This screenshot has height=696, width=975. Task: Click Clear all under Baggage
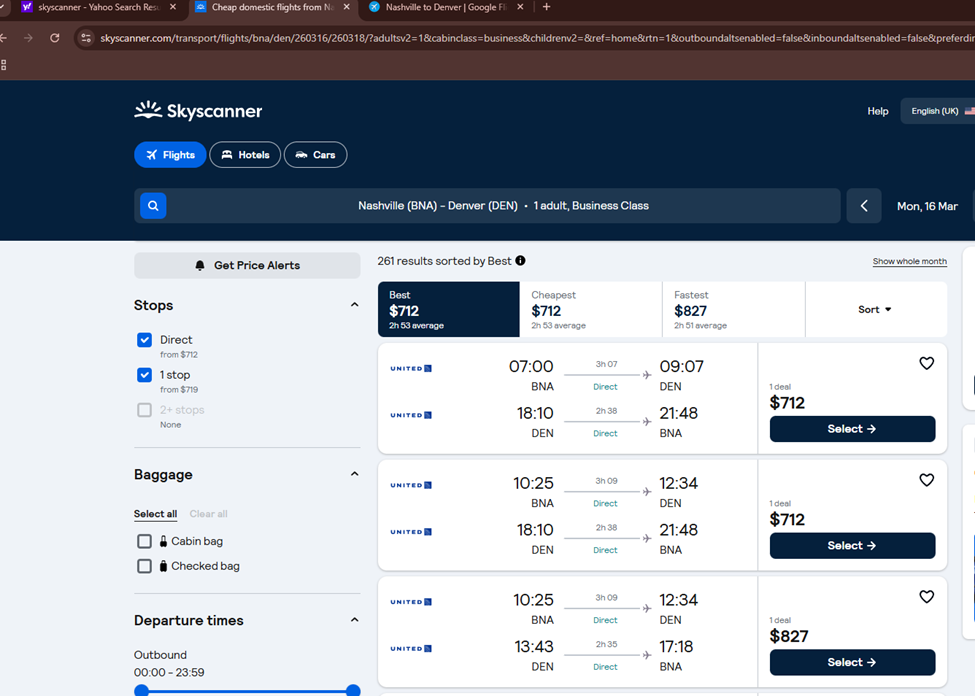(208, 514)
